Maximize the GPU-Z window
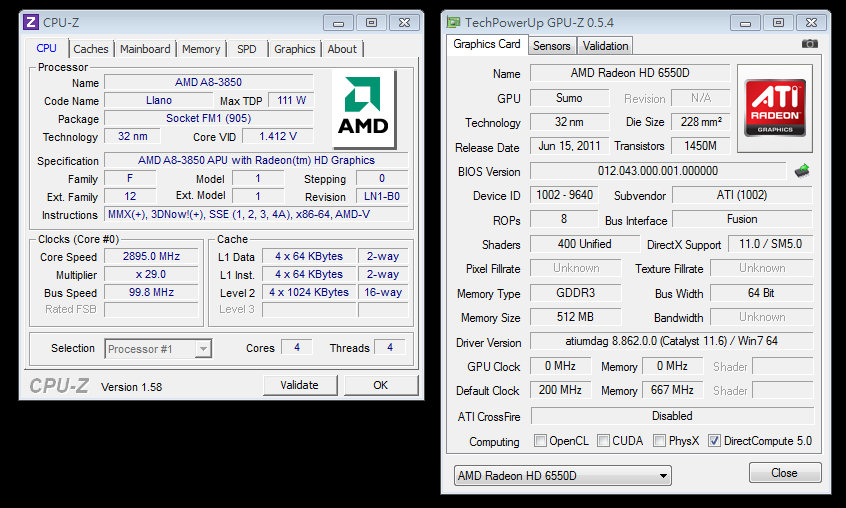This screenshot has height=508, width=846. point(778,23)
